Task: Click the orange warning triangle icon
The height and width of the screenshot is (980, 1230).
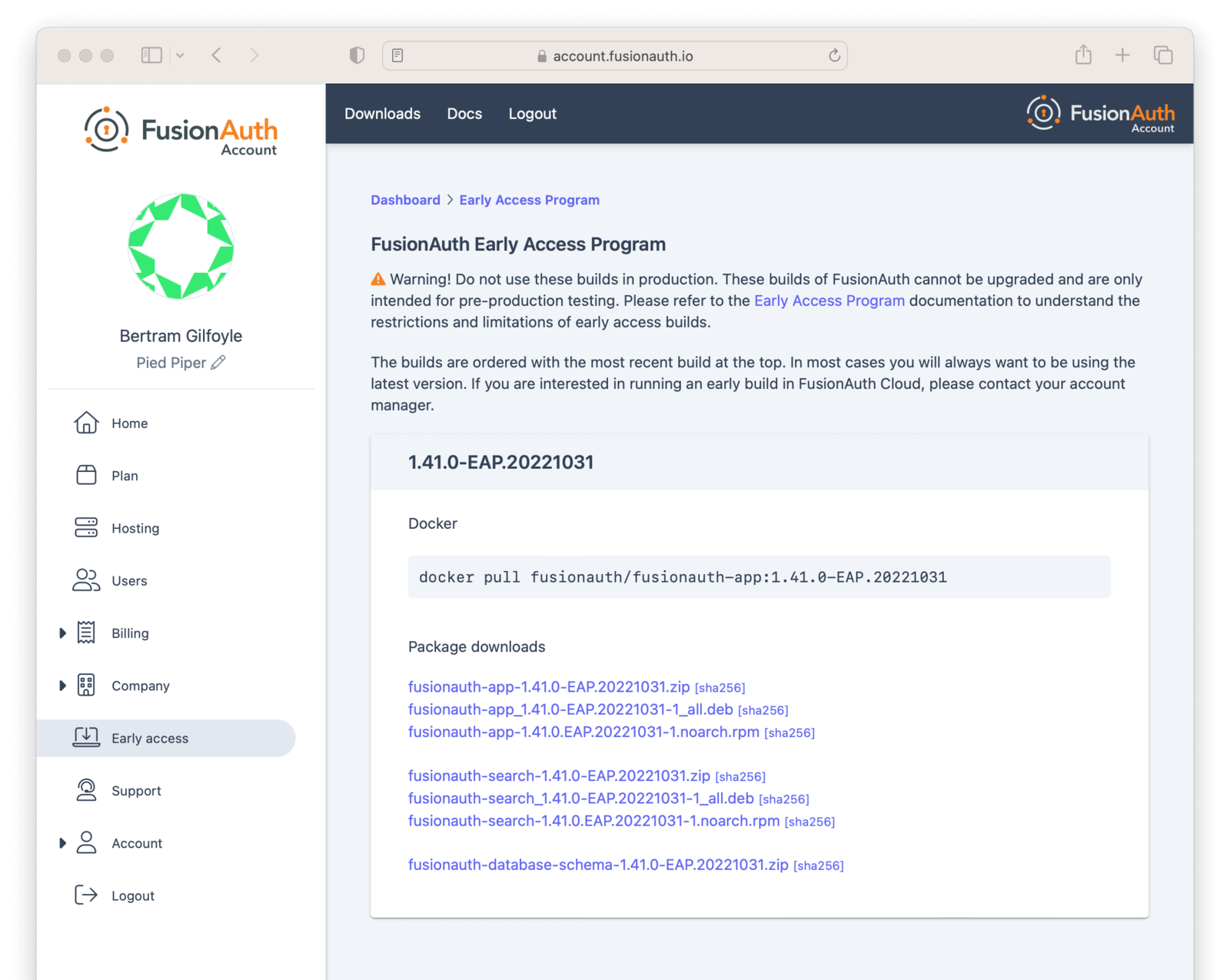Action: coord(378,279)
